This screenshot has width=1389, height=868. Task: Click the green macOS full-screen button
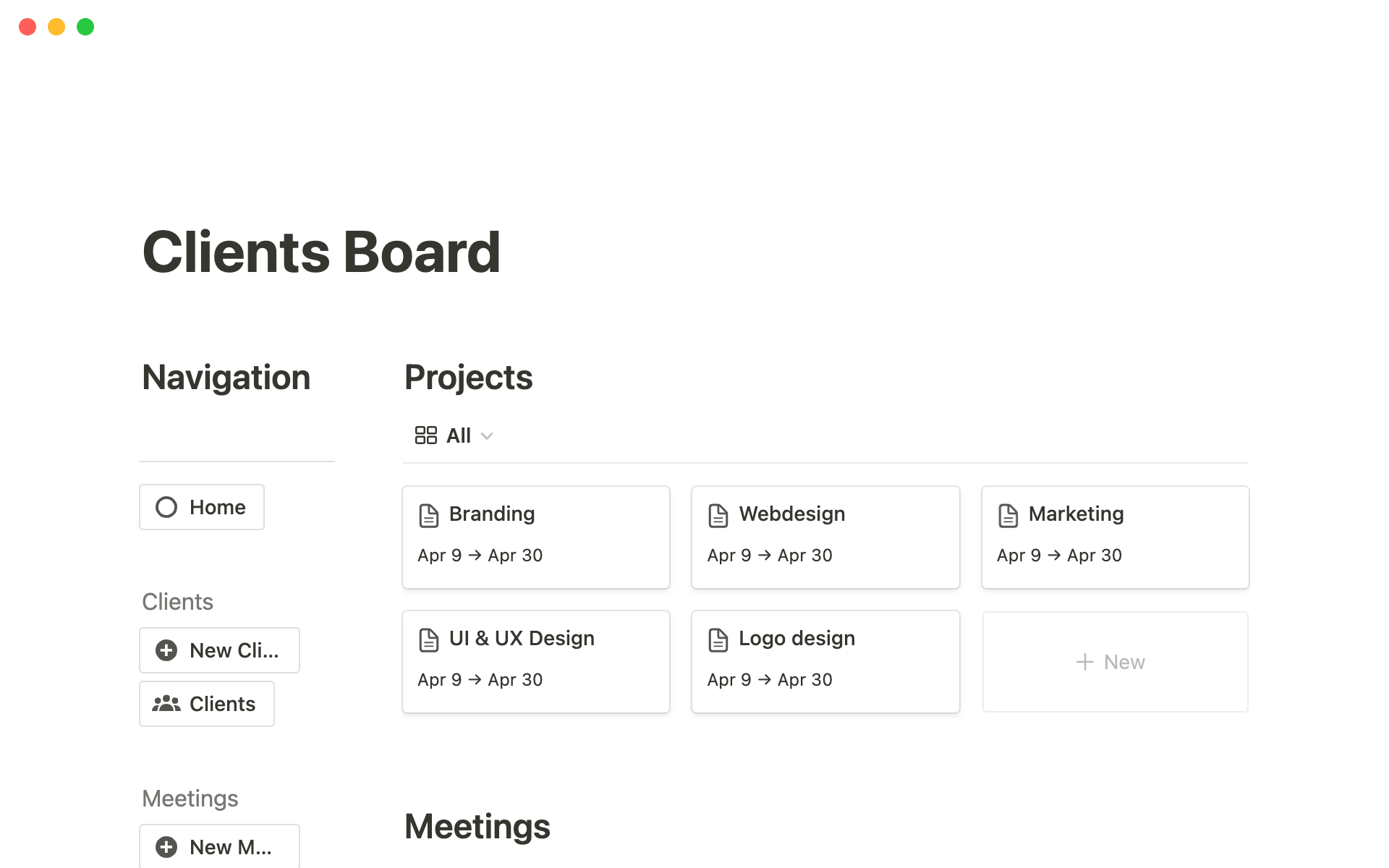(85, 27)
